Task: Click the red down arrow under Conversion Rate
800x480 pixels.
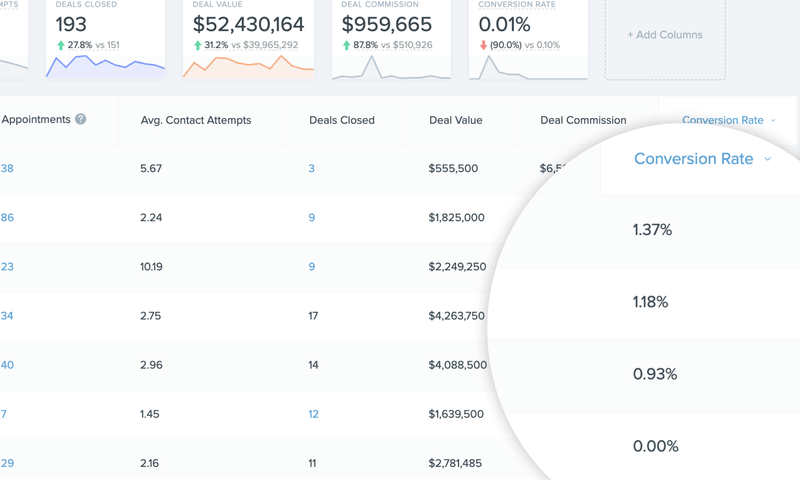Action: [484, 45]
